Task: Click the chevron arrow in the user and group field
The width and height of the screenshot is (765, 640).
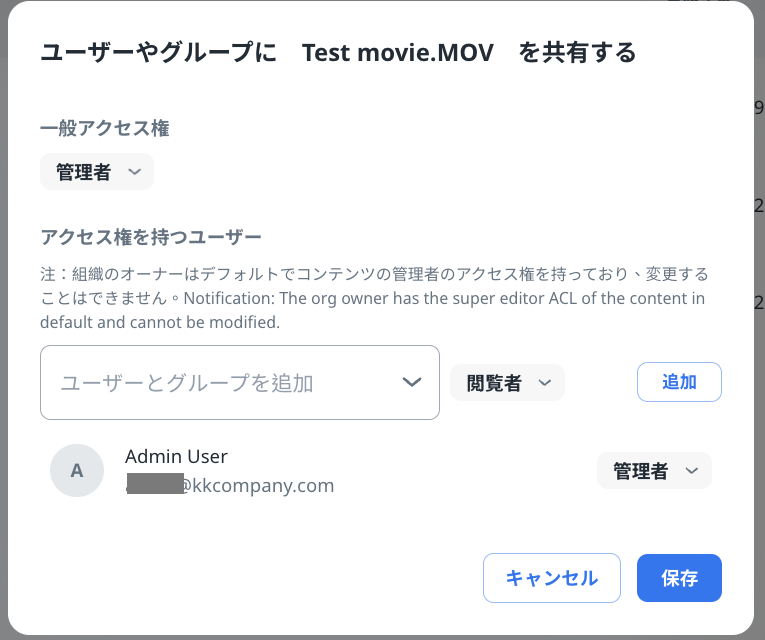Action: pyautogui.click(x=411, y=382)
